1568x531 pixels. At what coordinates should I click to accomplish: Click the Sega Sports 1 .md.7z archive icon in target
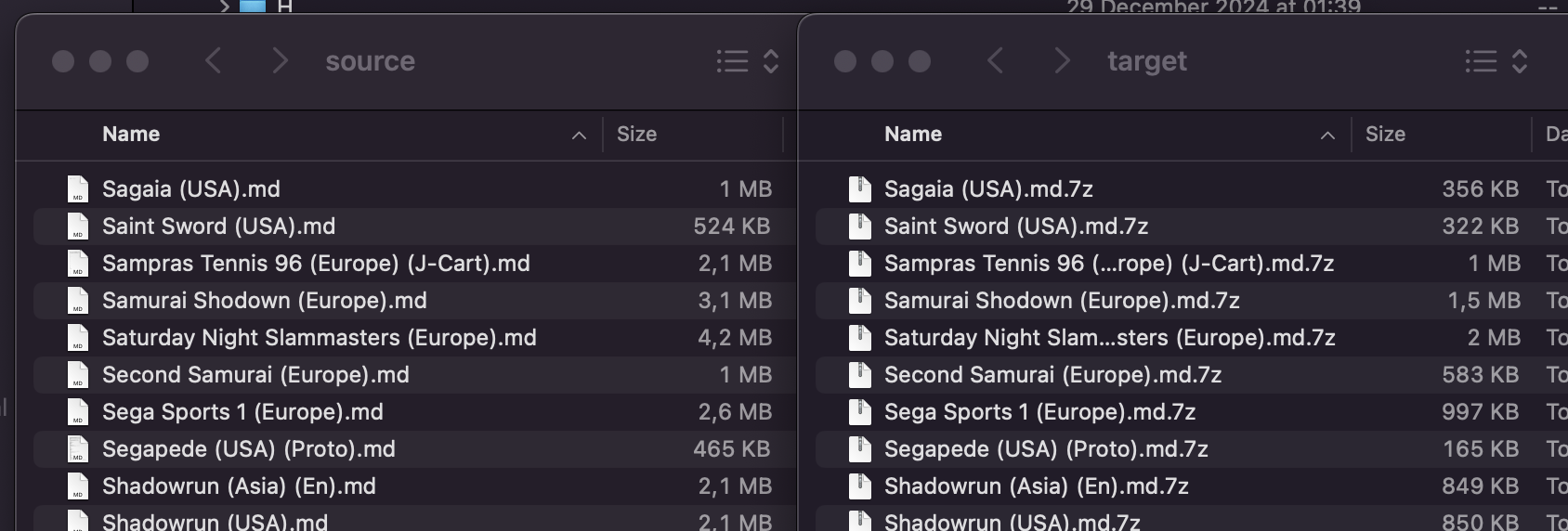(860, 412)
